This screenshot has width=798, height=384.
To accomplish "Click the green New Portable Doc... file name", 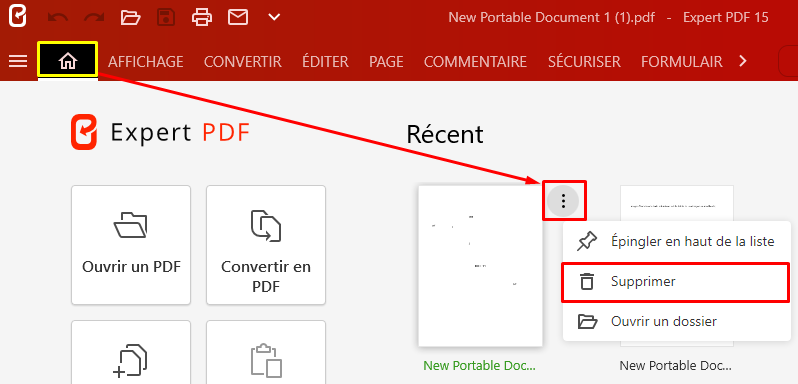I will click(480, 366).
